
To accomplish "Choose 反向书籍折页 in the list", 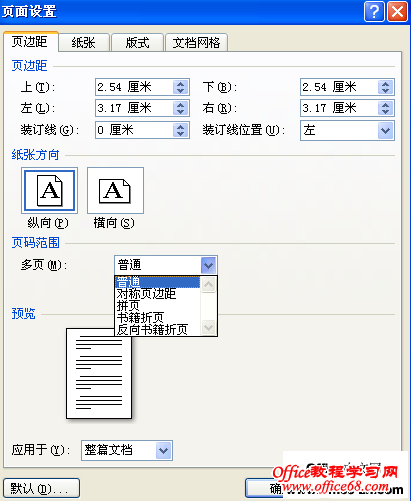I will tap(158, 330).
